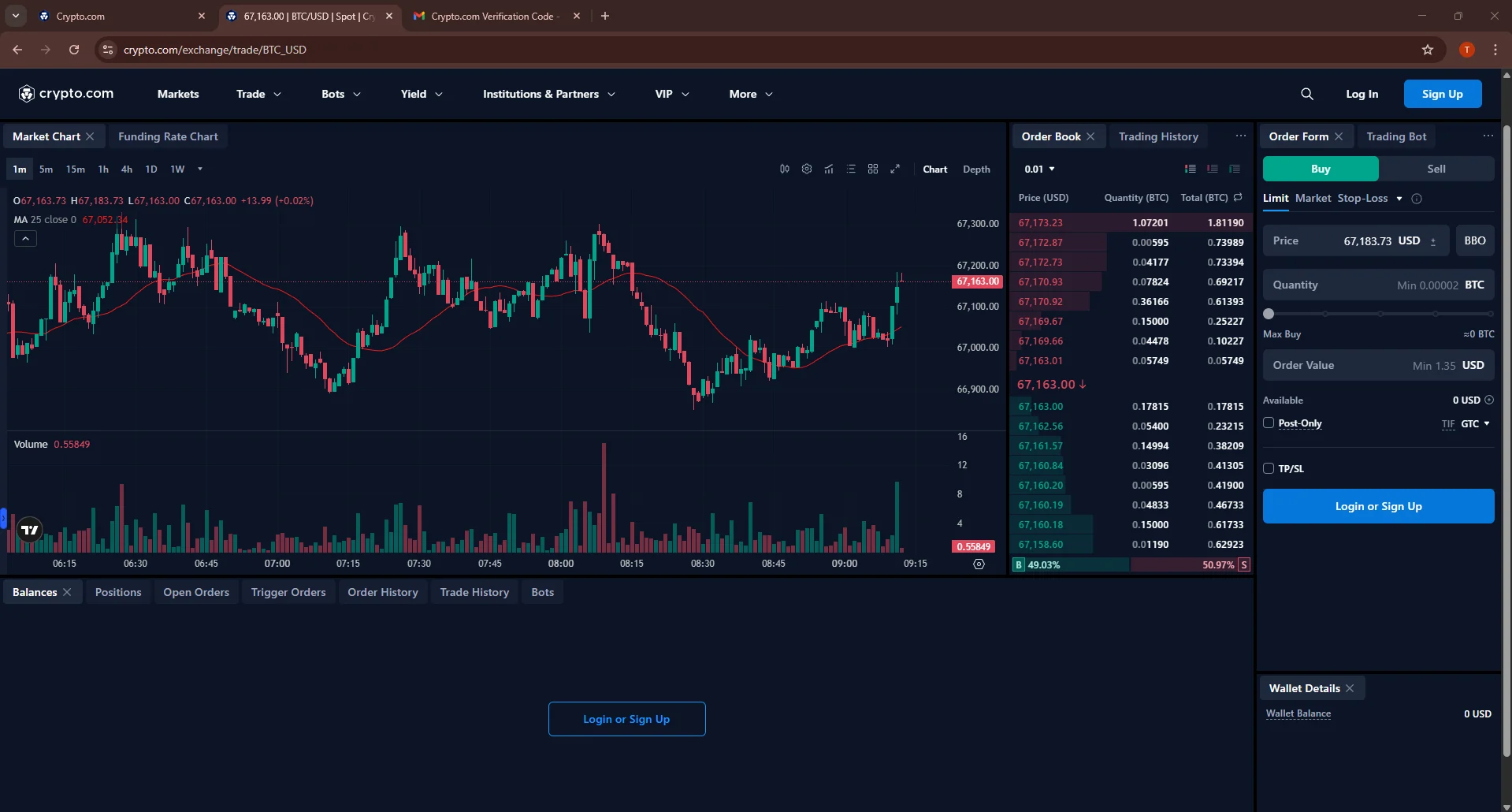Open the chart settings gear icon
1512x812 pixels.
(806, 169)
